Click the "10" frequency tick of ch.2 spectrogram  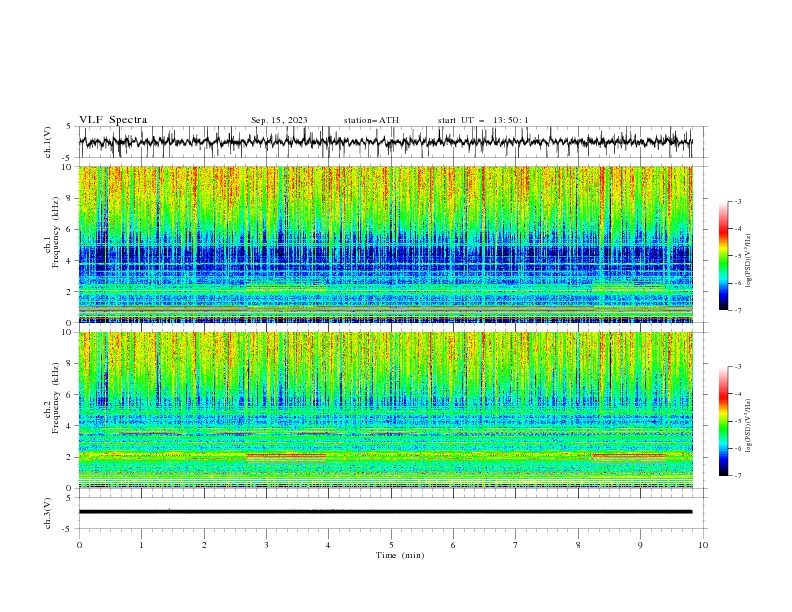(67, 332)
